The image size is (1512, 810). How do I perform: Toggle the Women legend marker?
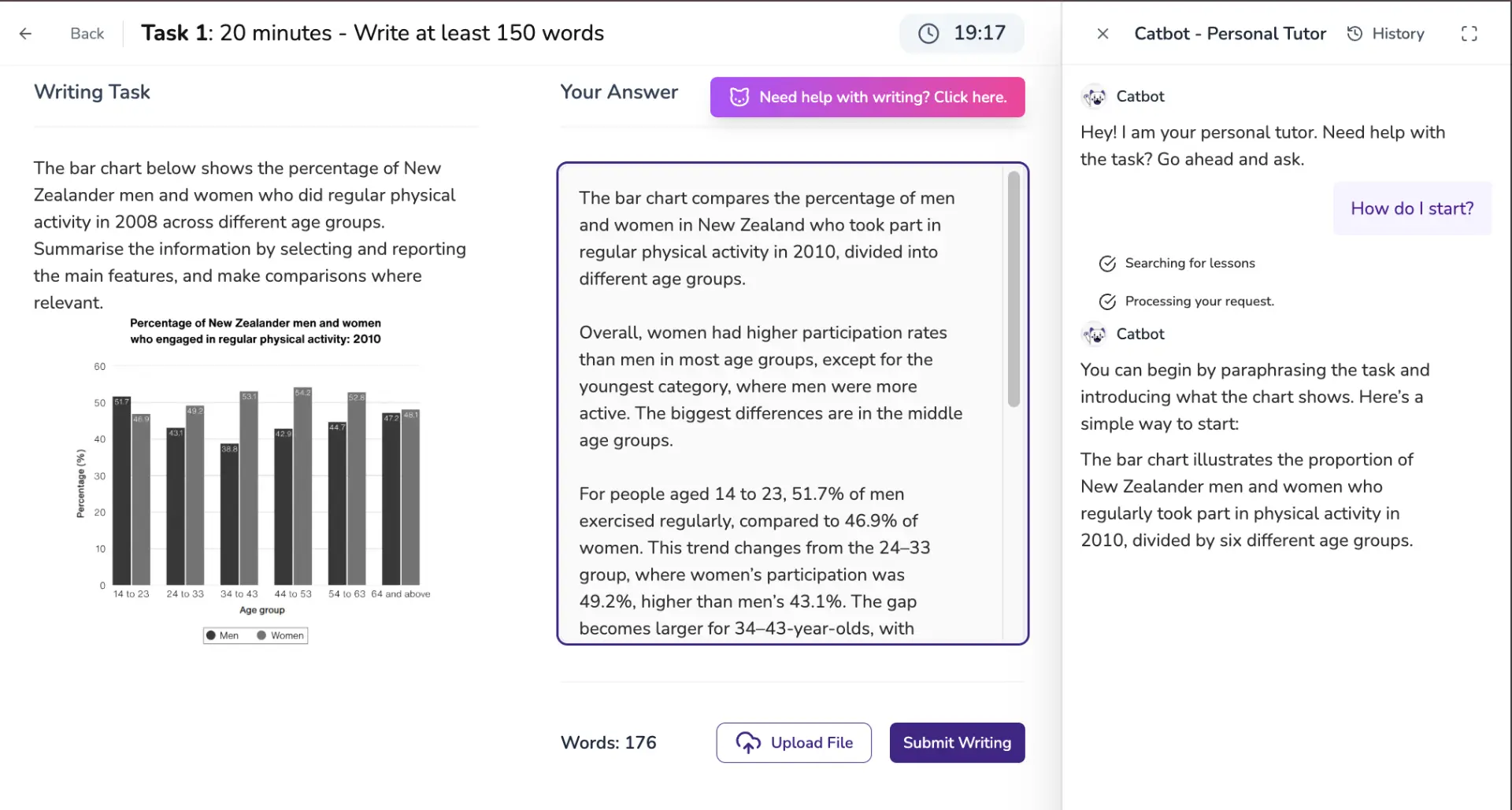261,635
